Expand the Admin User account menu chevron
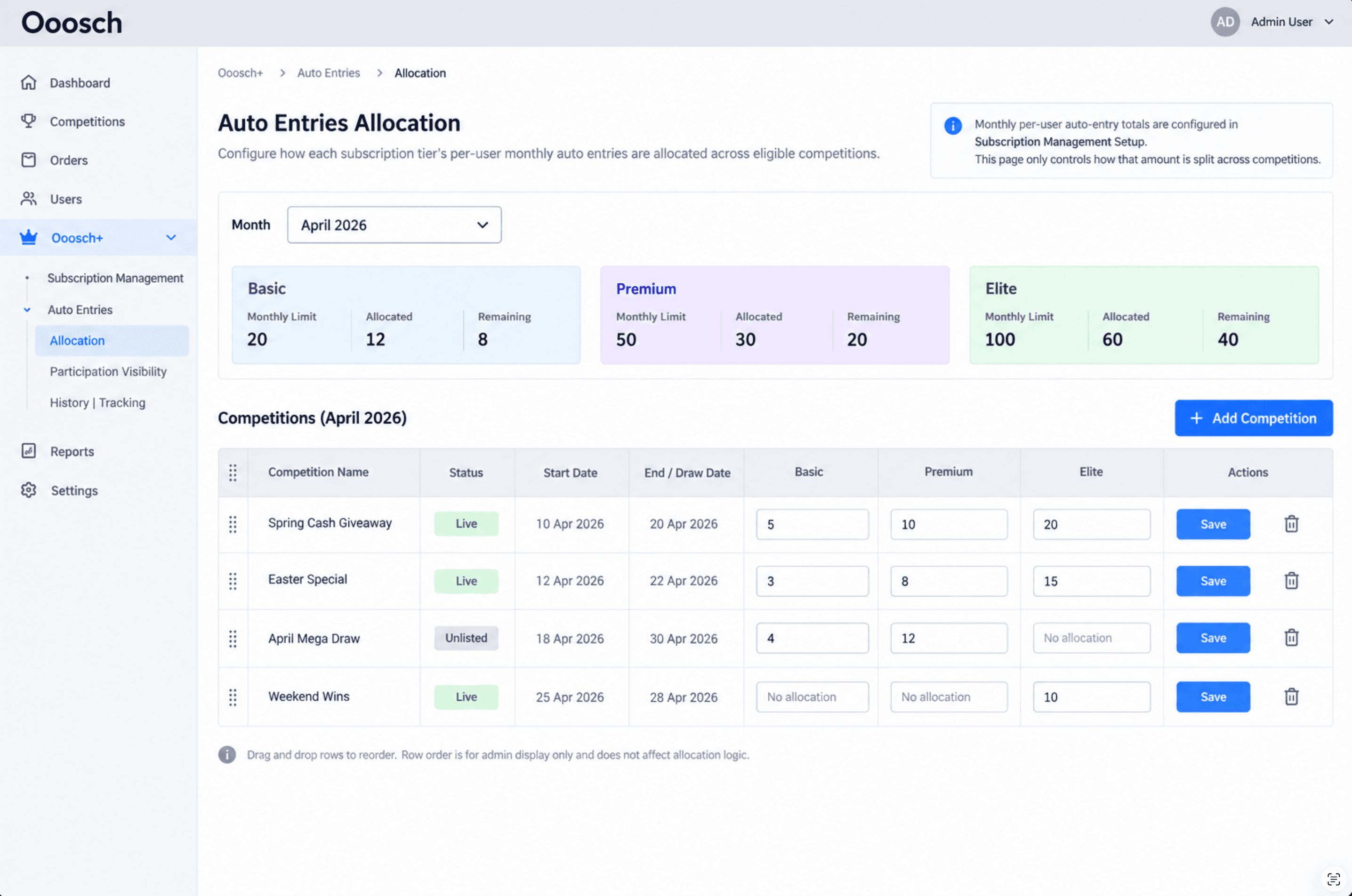The height and width of the screenshot is (896, 1352). click(1329, 22)
